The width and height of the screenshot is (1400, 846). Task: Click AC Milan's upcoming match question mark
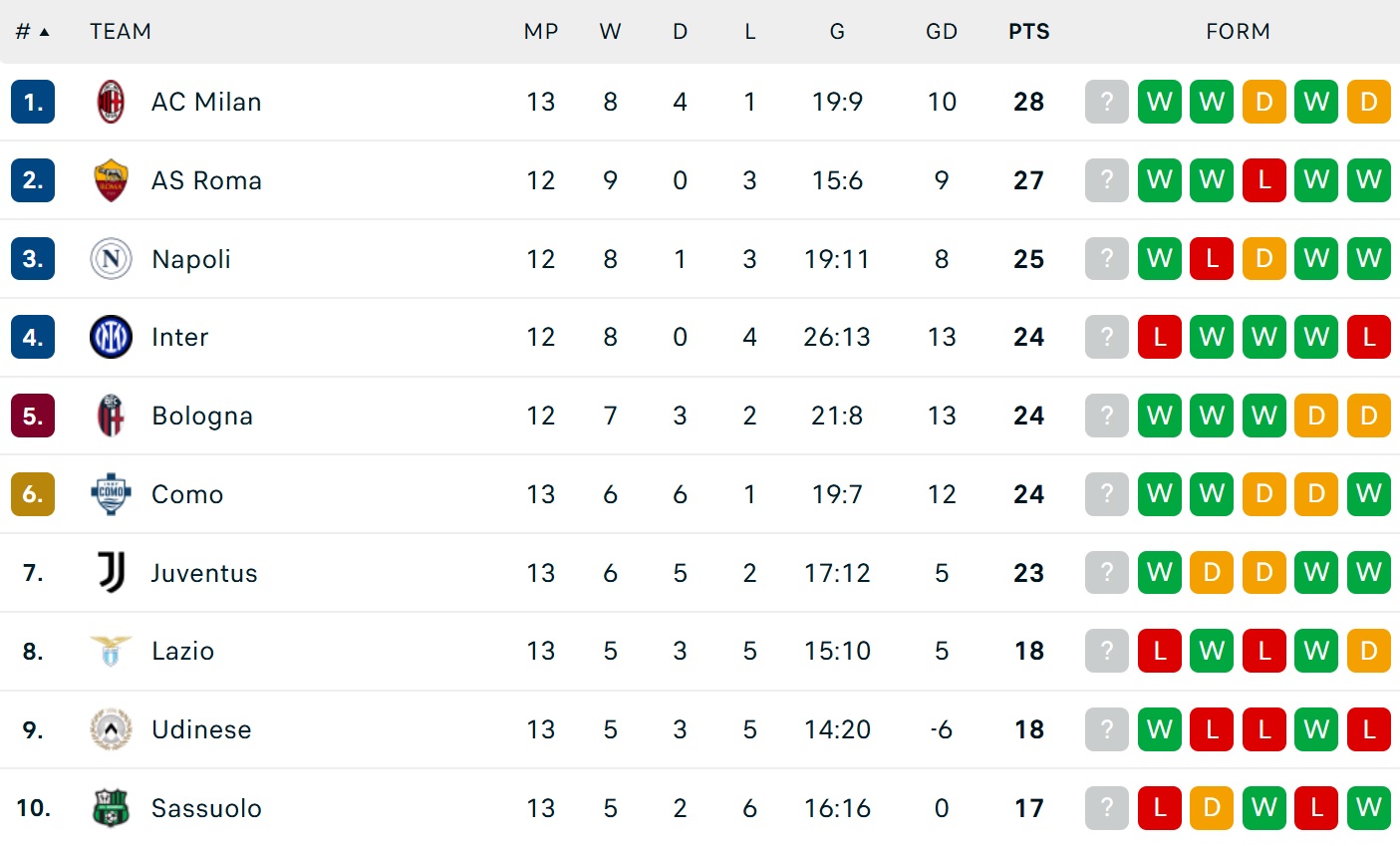point(1106,102)
